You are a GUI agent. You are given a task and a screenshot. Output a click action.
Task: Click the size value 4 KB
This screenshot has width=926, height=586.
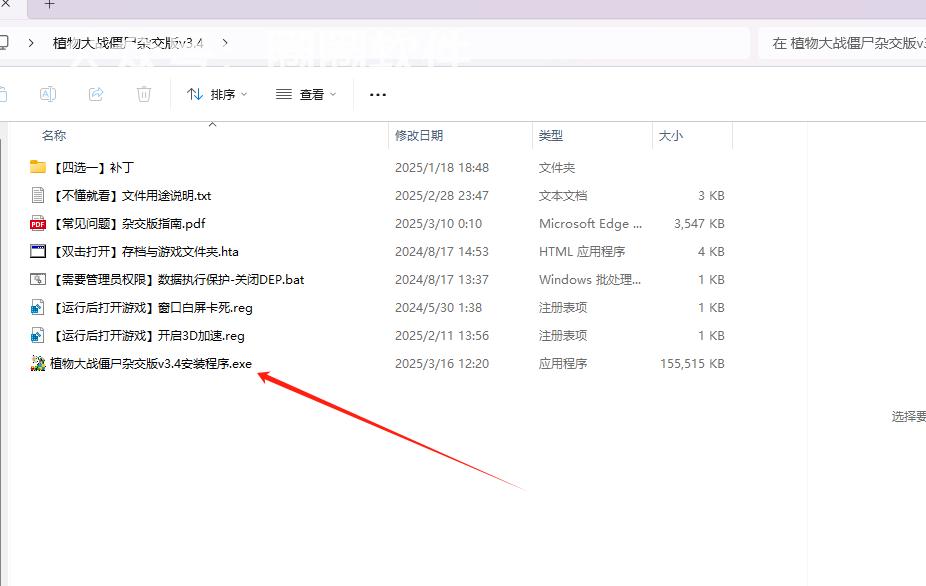click(711, 252)
